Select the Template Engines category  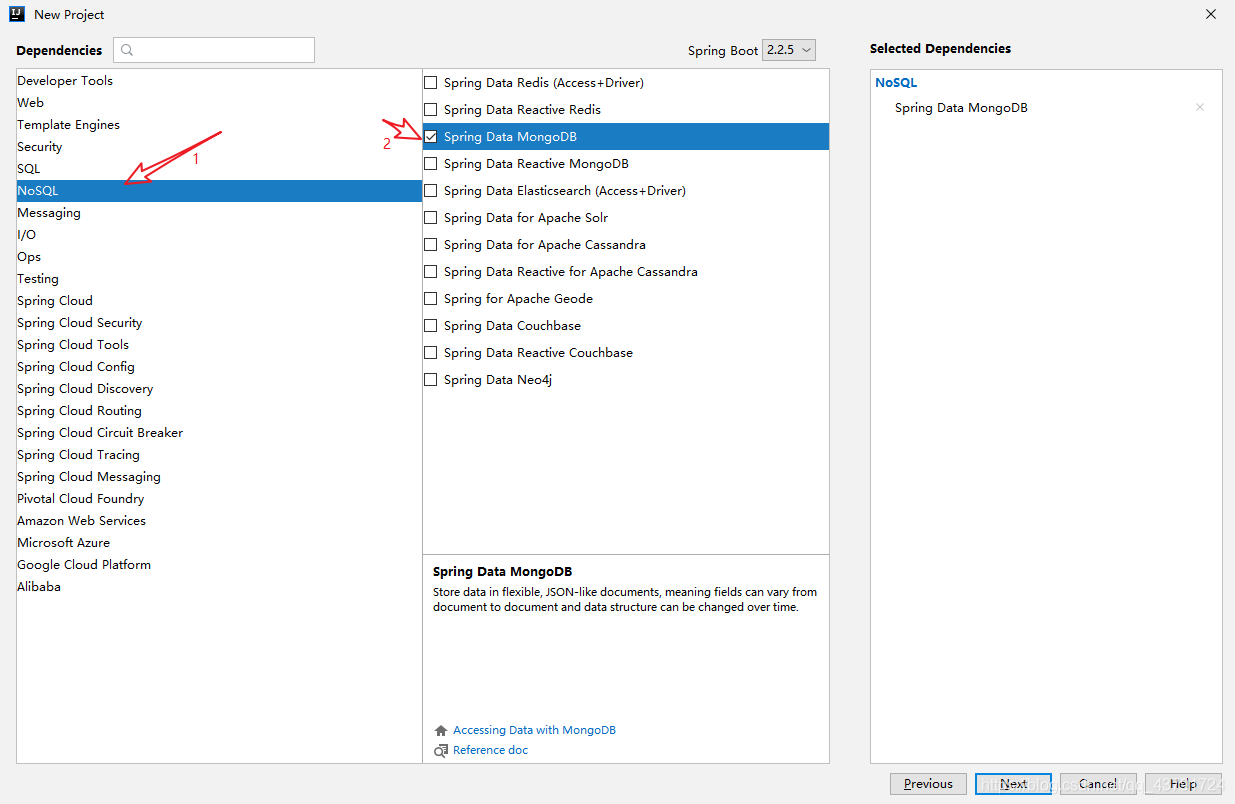[x=219, y=125]
